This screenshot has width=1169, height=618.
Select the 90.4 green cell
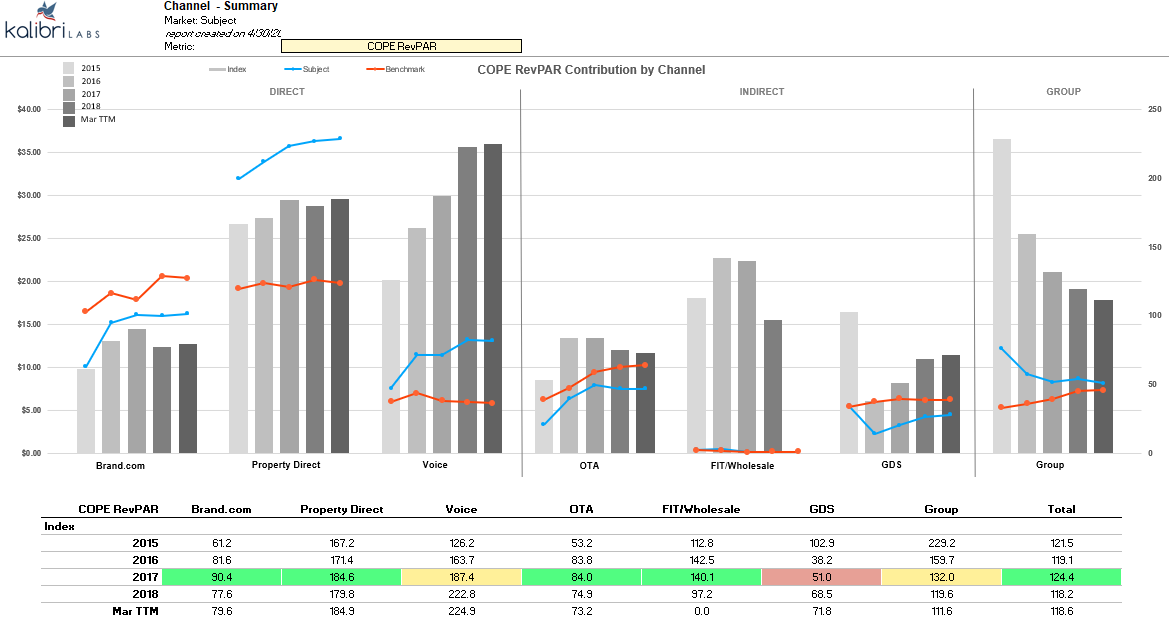[x=221, y=577]
